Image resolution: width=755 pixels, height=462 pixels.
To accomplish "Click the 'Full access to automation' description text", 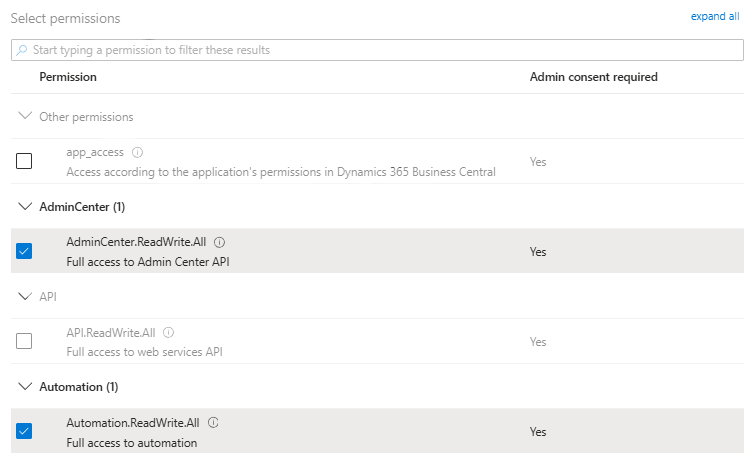I will tap(131, 442).
